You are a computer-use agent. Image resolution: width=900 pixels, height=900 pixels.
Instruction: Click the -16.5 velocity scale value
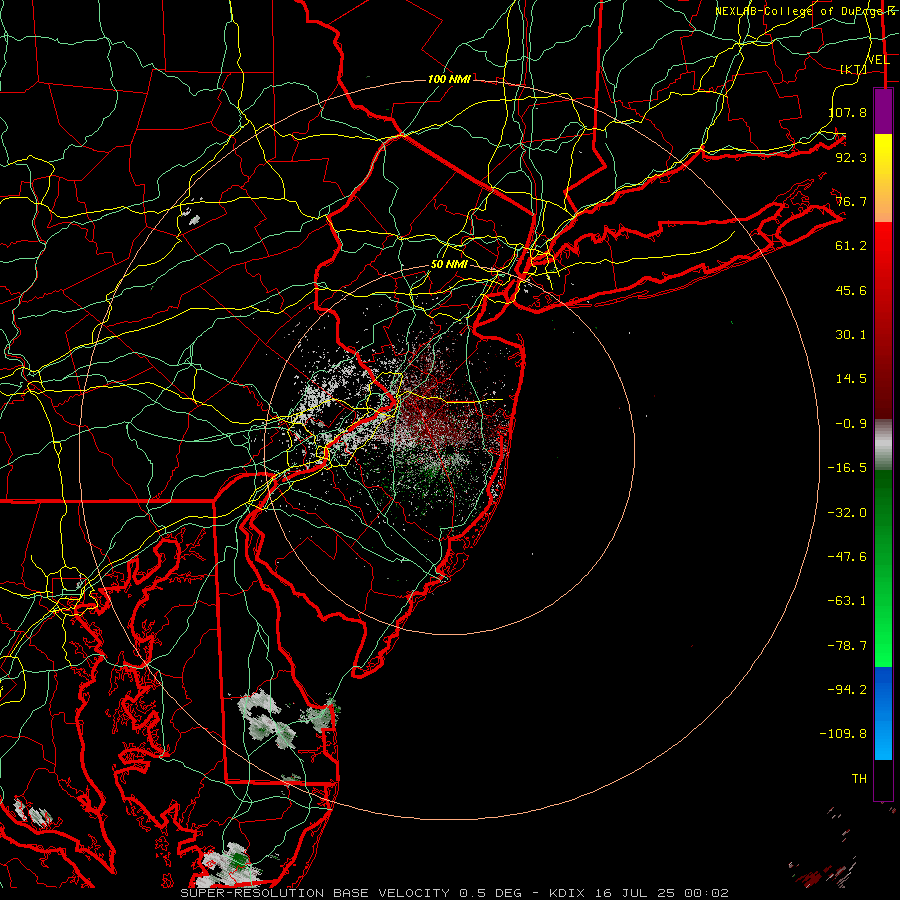tap(847, 468)
